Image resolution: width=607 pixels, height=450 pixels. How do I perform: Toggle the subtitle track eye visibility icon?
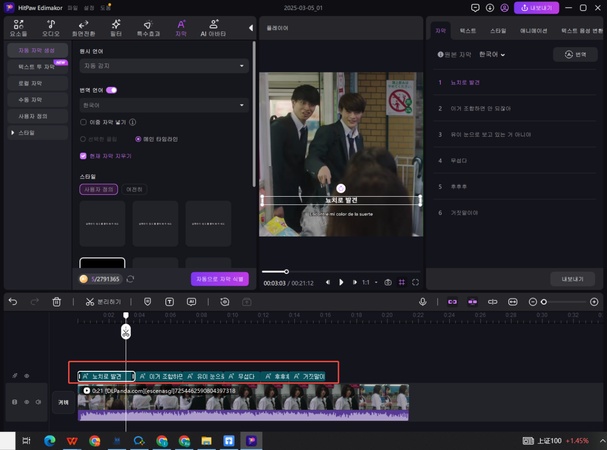click(27, 376)
